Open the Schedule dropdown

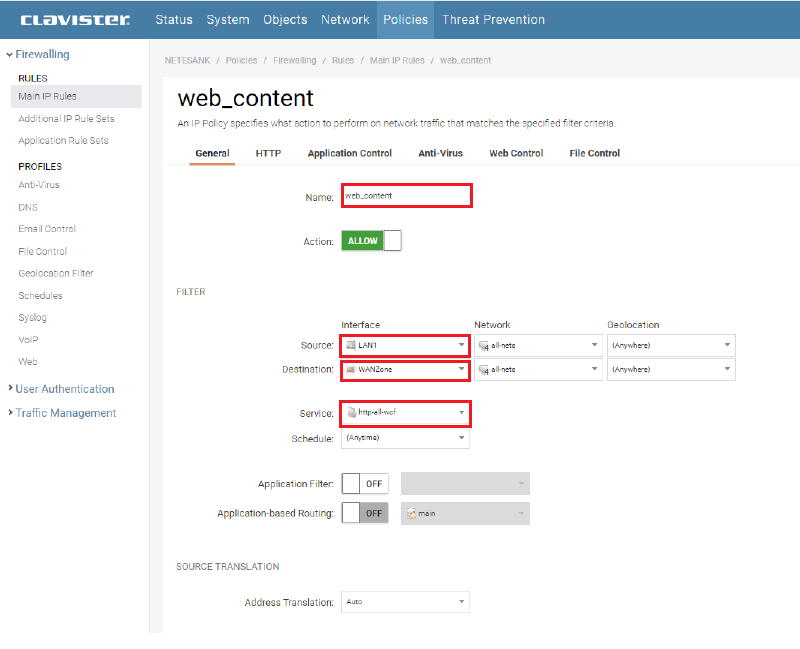coord(405,438)
